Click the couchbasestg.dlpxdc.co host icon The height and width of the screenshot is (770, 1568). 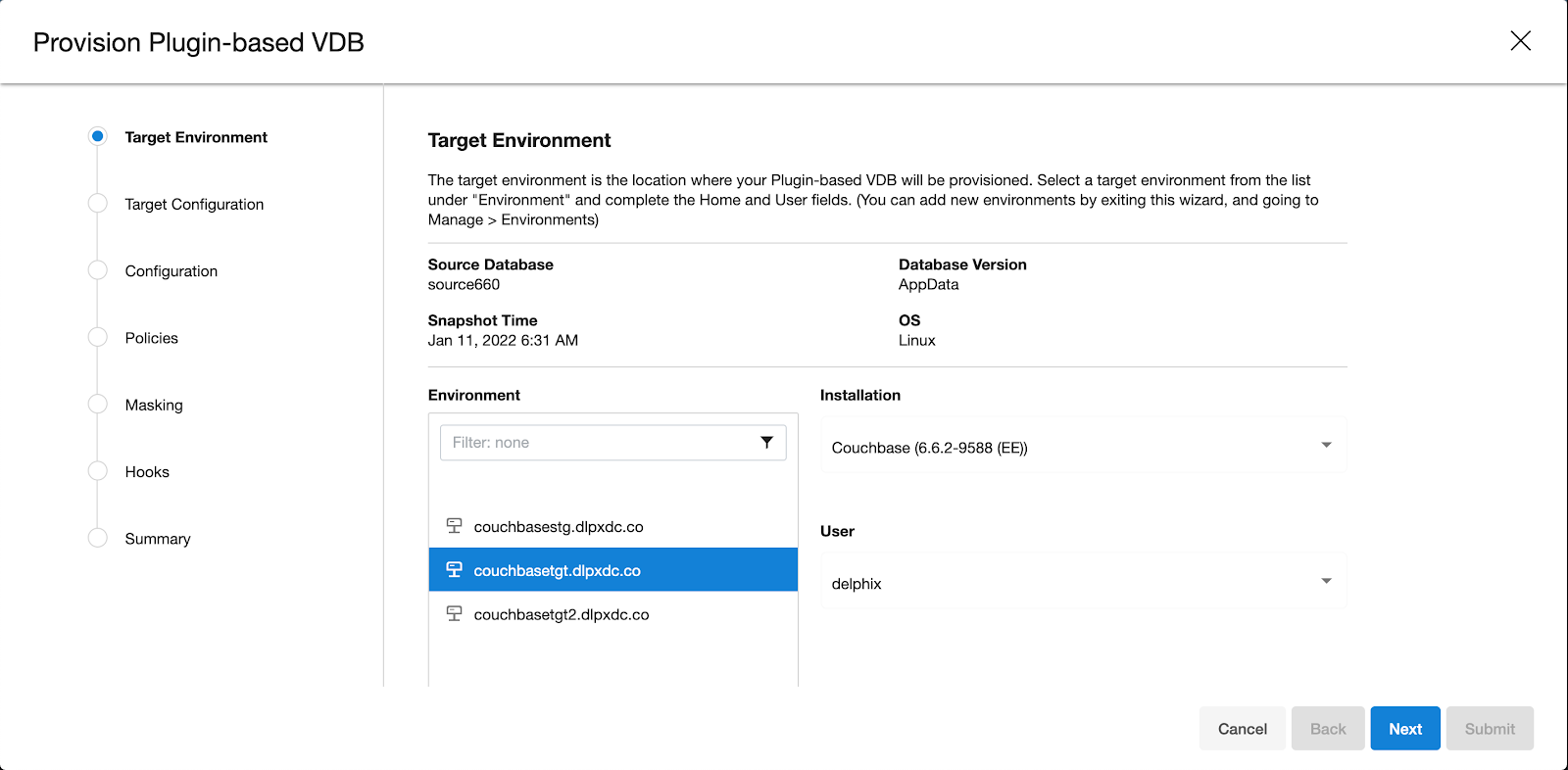click(454, 526)
